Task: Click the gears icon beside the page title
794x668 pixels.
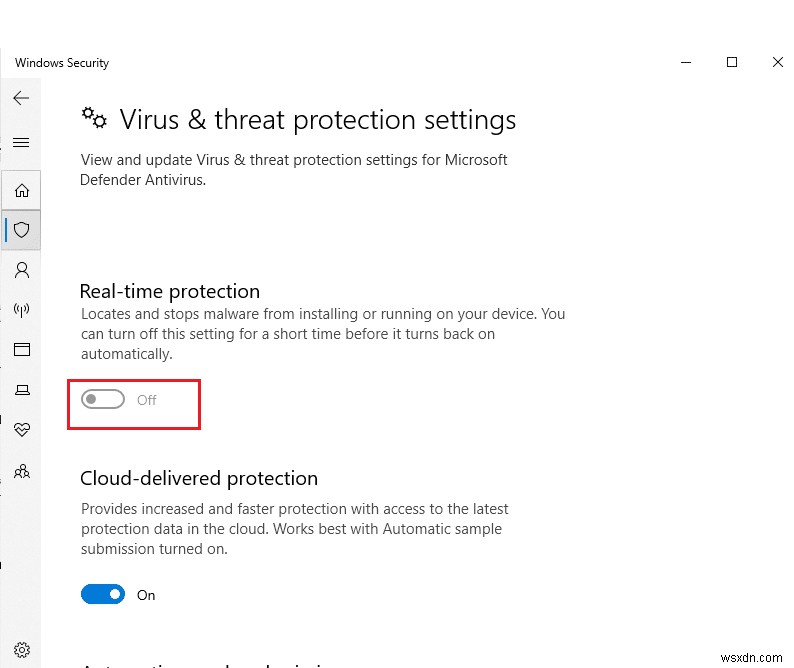Action: point(94,119)
